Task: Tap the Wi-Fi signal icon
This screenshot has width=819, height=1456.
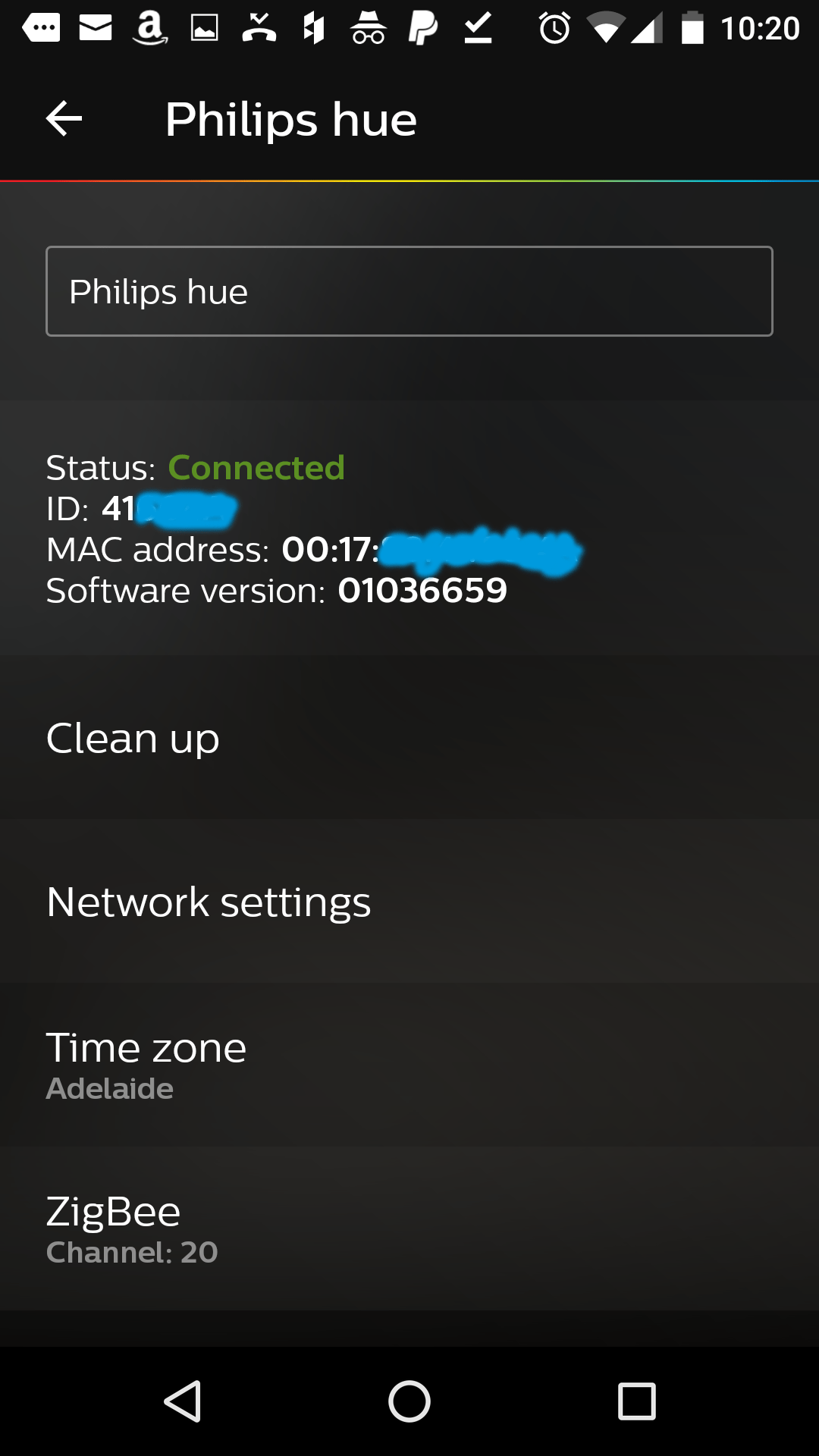Action: 606,30
